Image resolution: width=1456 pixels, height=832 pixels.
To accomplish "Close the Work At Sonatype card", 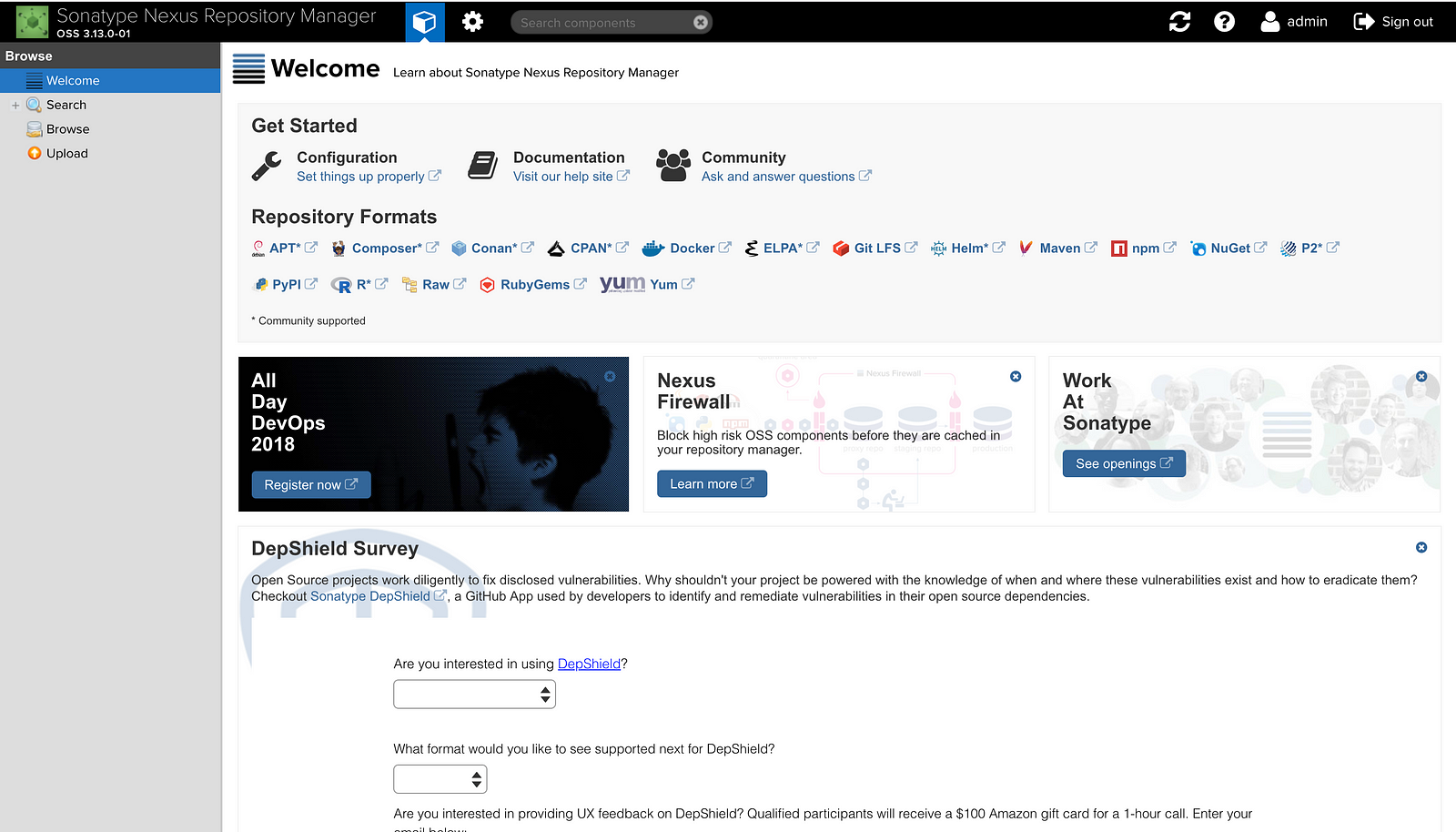I will pos(1421,376).
